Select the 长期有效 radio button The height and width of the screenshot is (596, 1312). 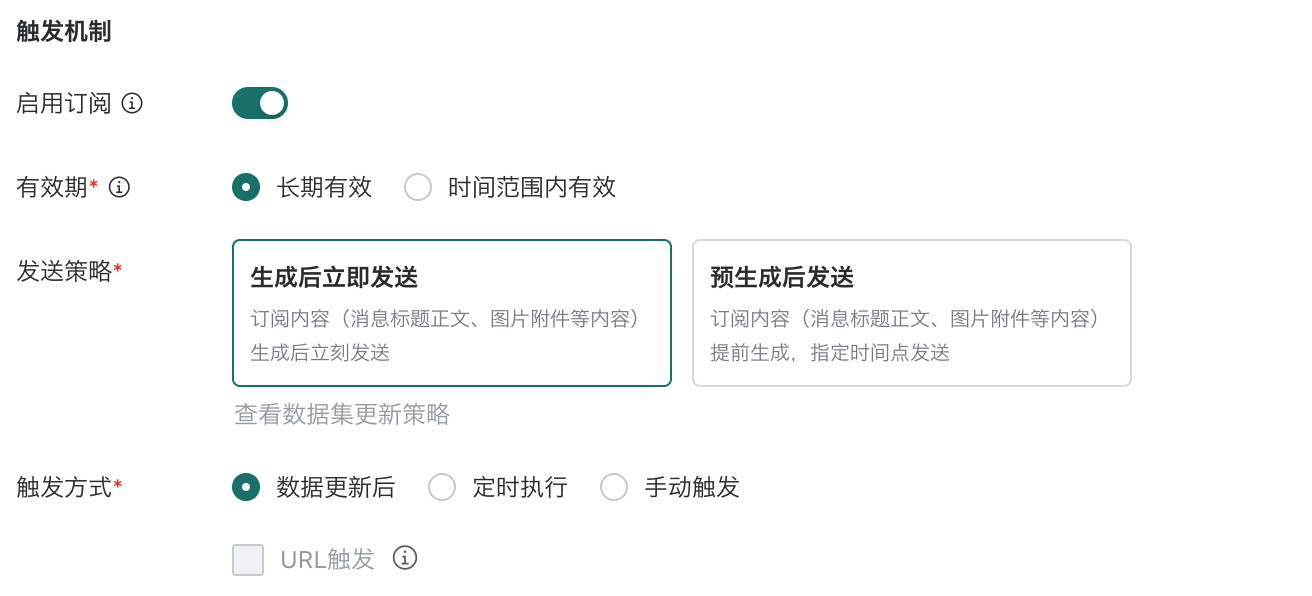tap(246, 187)
